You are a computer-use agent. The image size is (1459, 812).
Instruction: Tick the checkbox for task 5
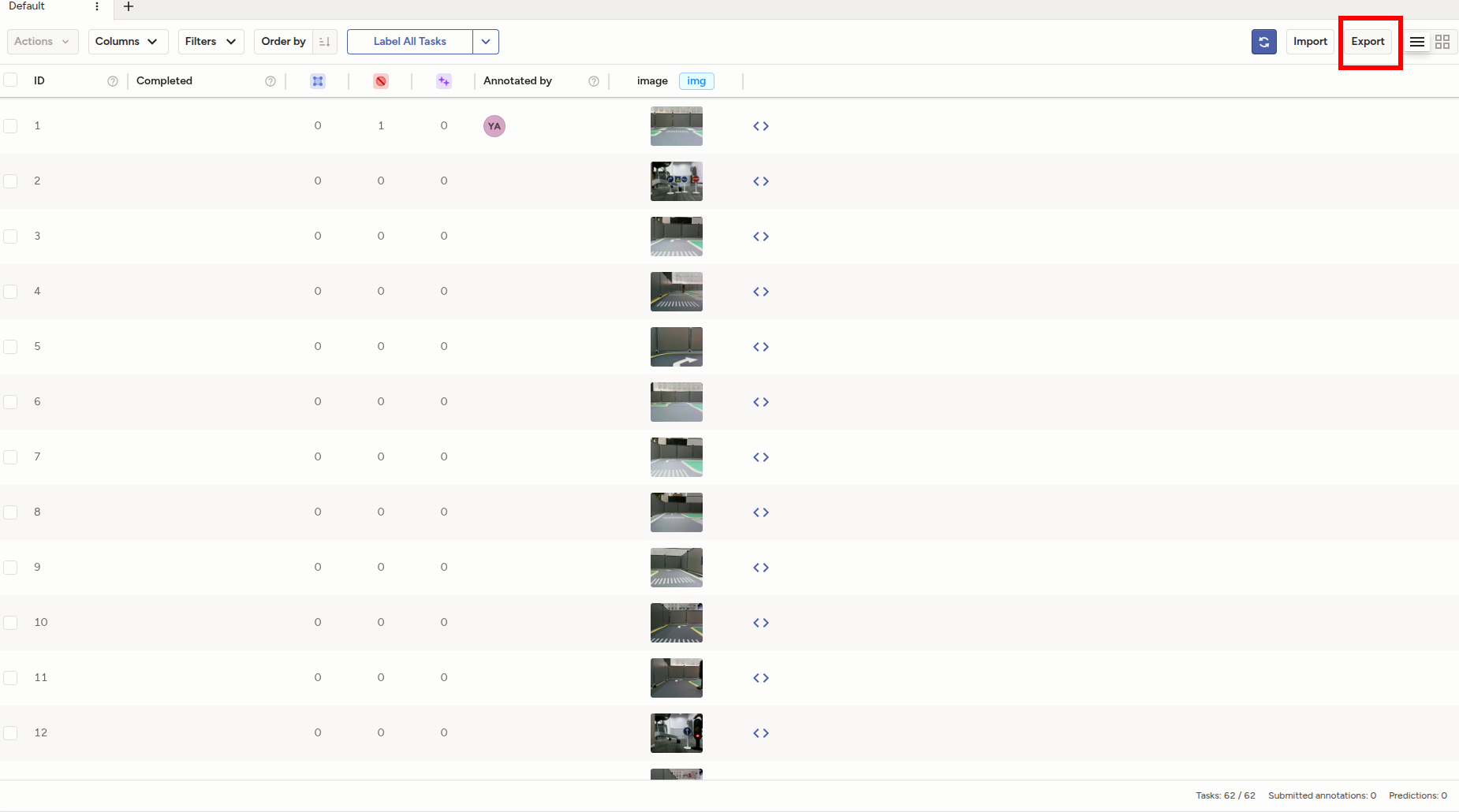pyautogui.click(x=10, y=347)
